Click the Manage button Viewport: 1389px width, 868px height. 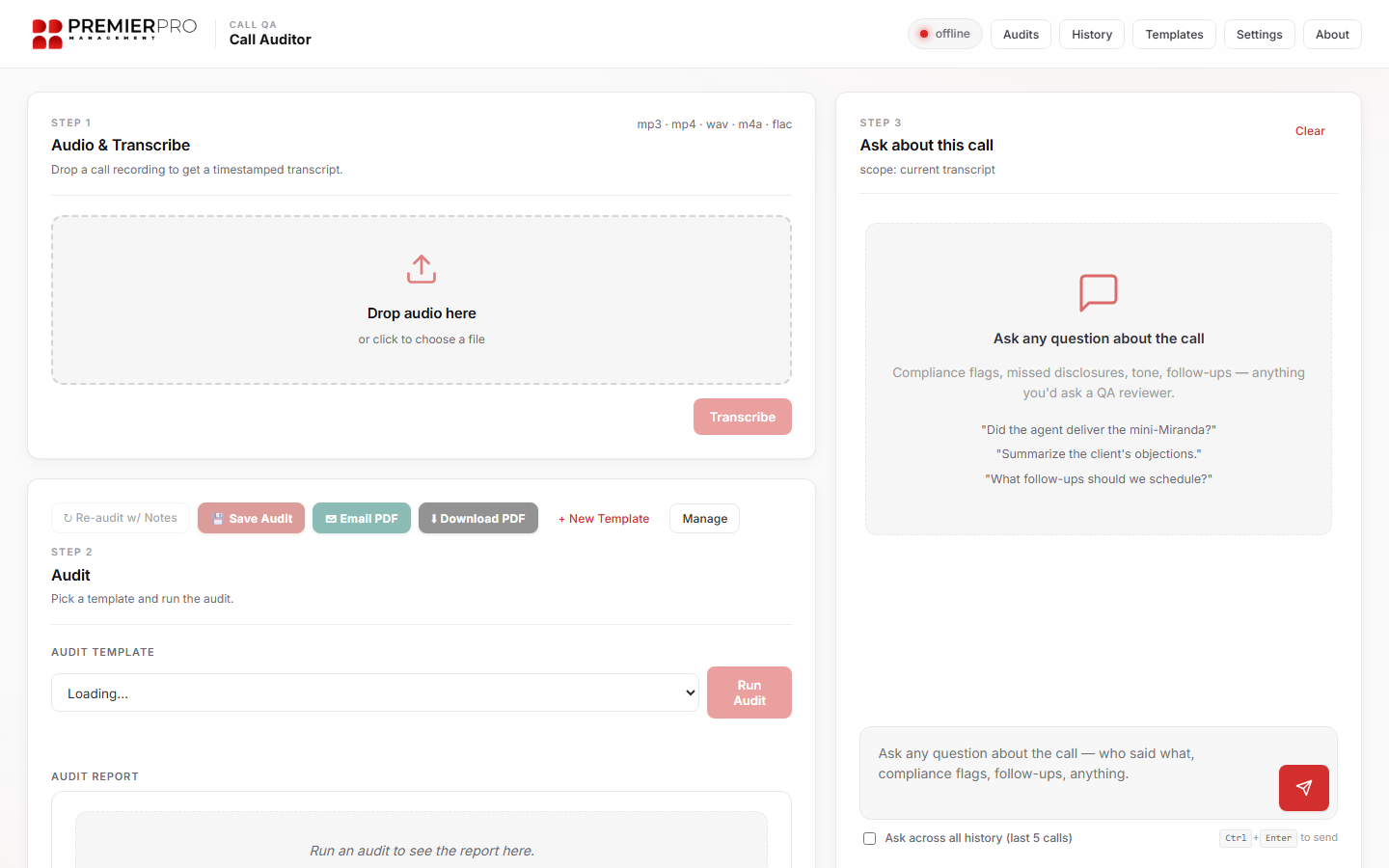click(x=705, y=518)
